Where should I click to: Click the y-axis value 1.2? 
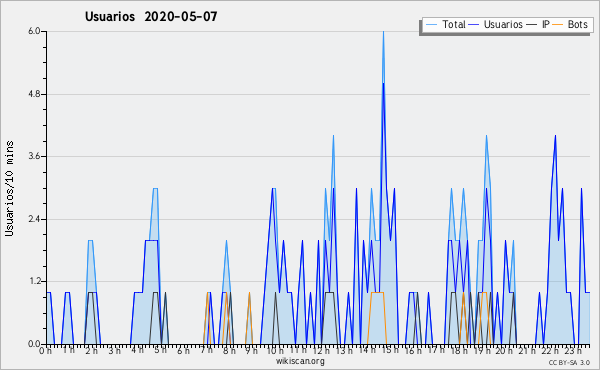34,282
